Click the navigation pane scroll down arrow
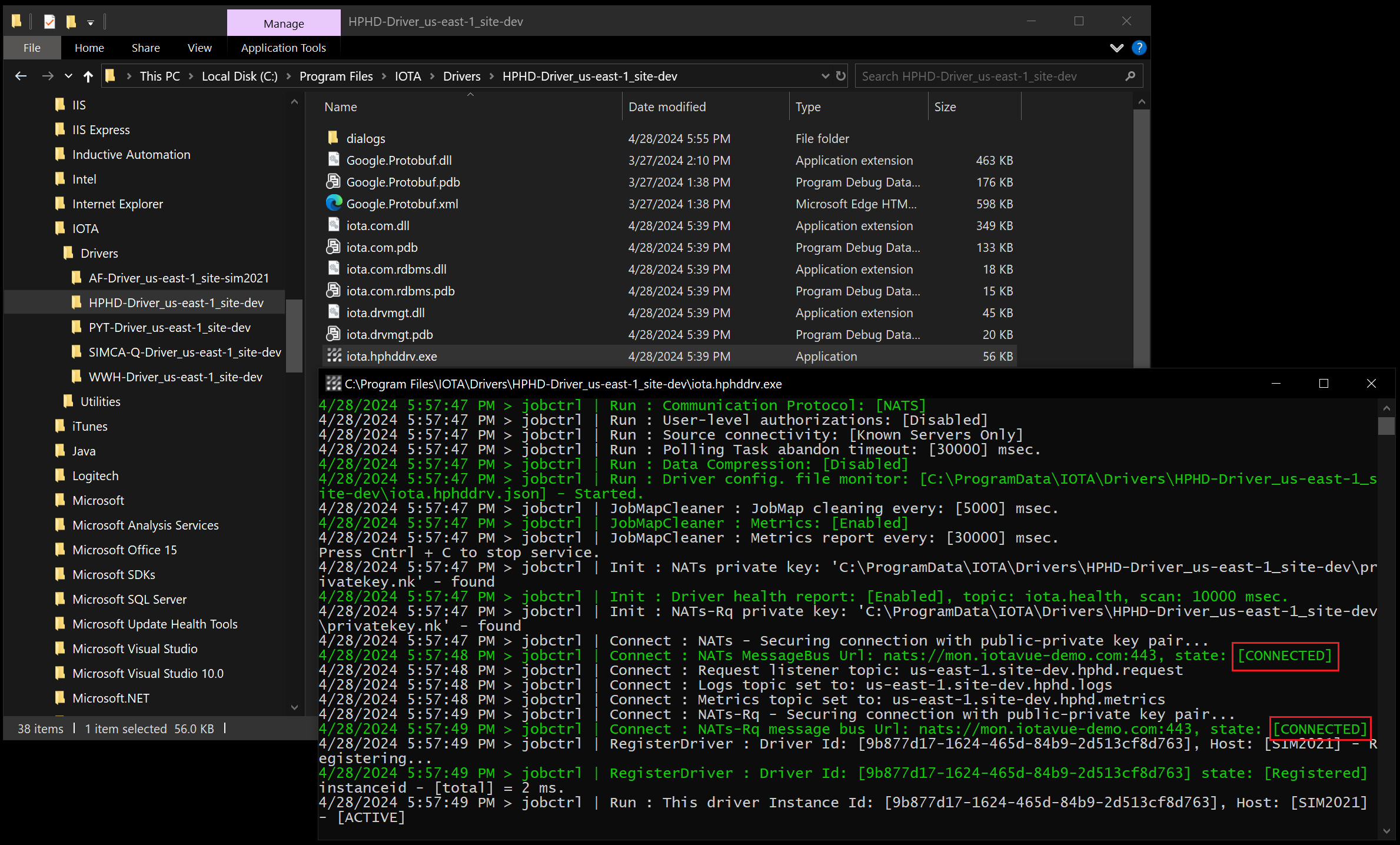 (294, 707)
